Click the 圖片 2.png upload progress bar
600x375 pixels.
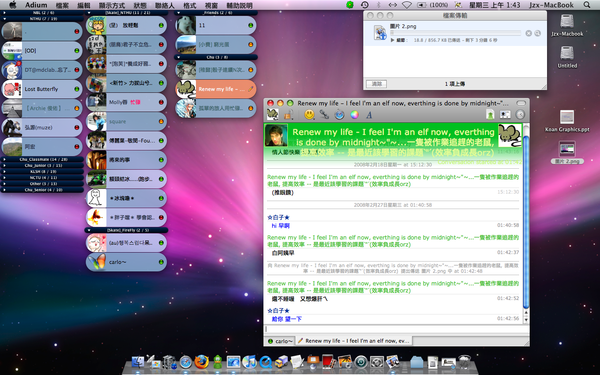point(455,33)
